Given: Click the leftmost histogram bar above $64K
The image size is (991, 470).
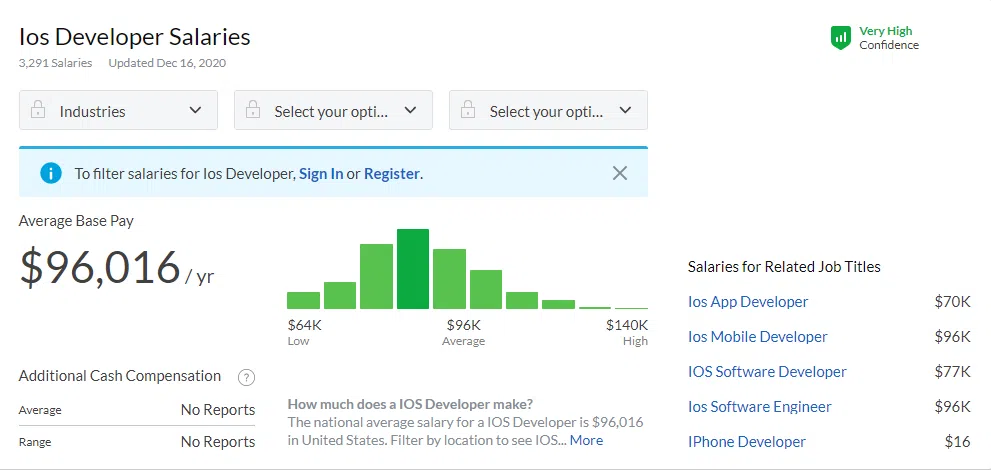Looking at the screenshot, I should [x=303, y=300].
